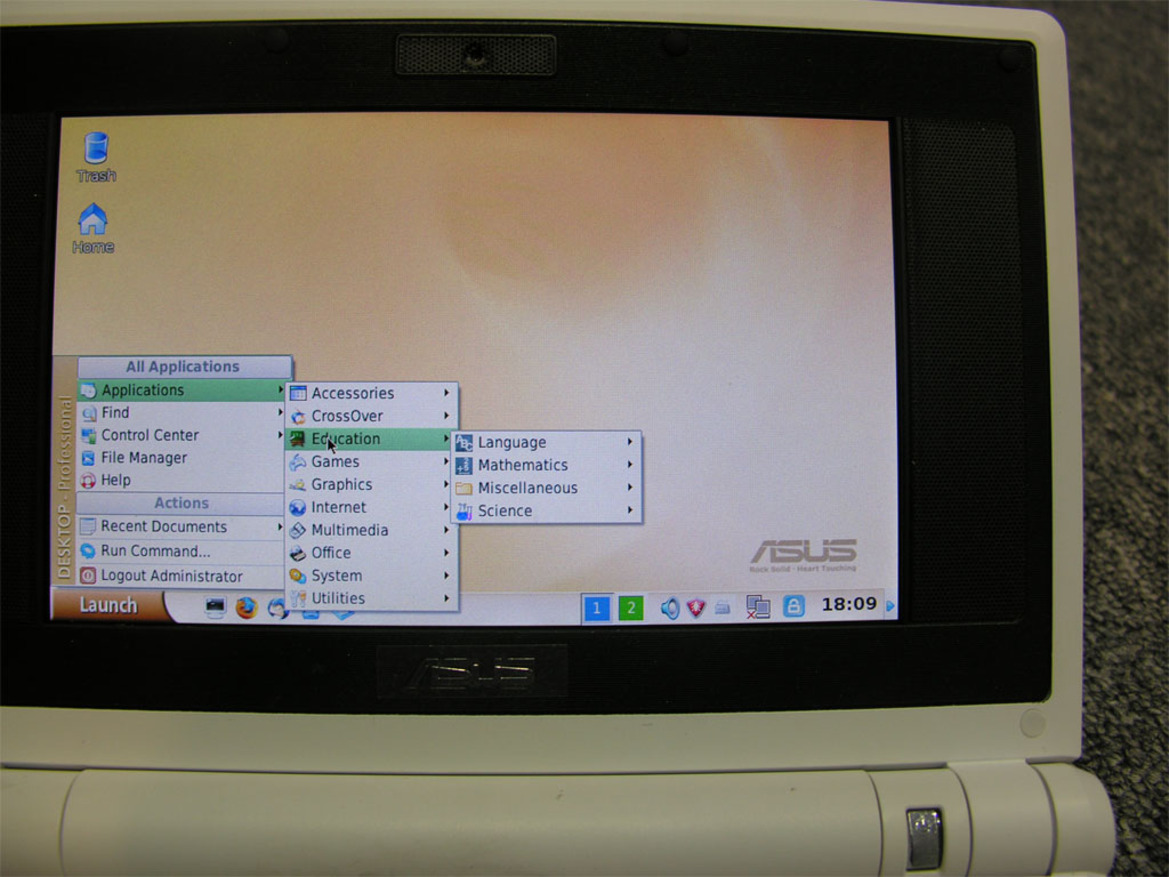Switch to virtual desktop 1
Screen dimensions: 1169x877
(596, 609)
